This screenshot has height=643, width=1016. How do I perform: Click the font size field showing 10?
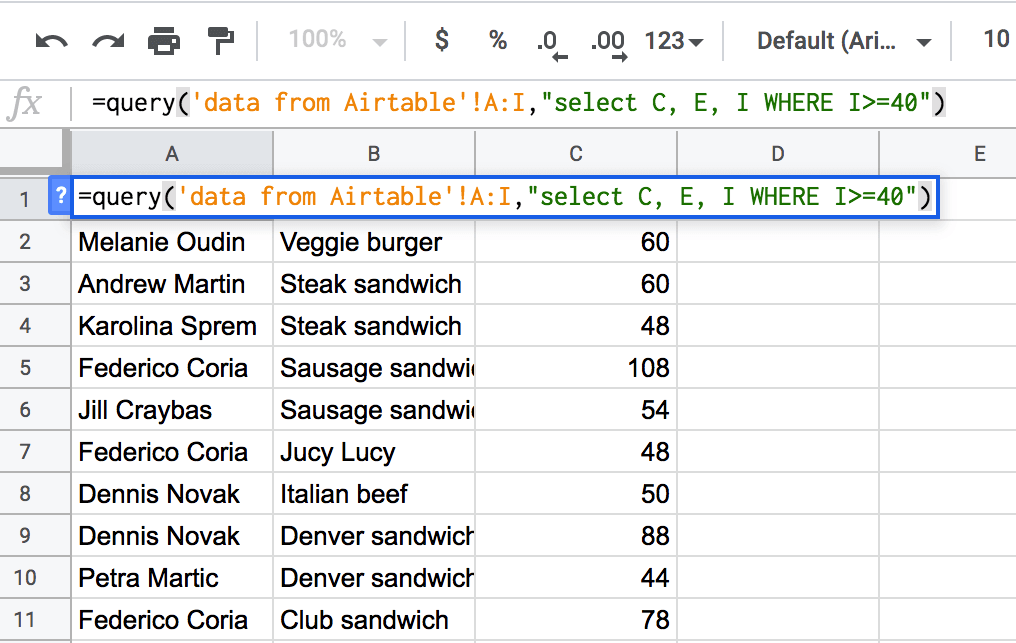[x=996, y=40]
